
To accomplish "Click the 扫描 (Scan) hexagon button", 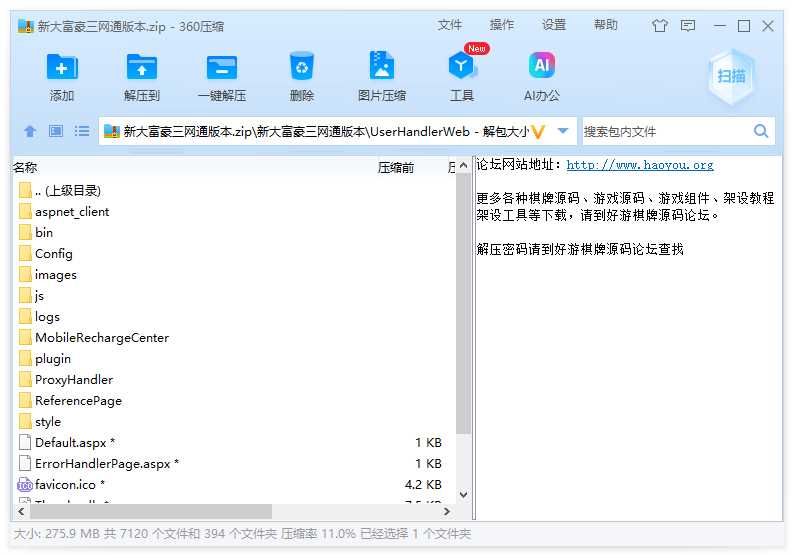I will [x=731, y=76].
